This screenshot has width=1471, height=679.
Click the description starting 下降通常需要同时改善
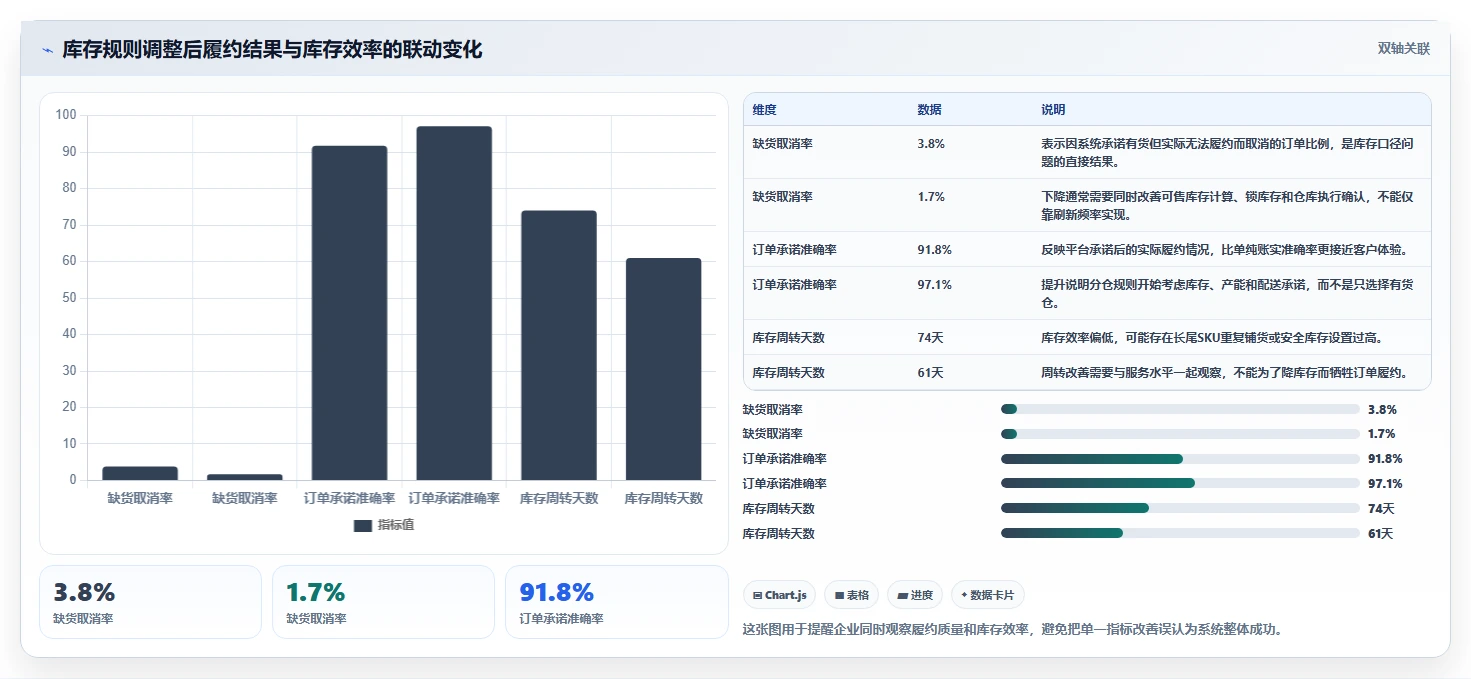pos(1227,205)
